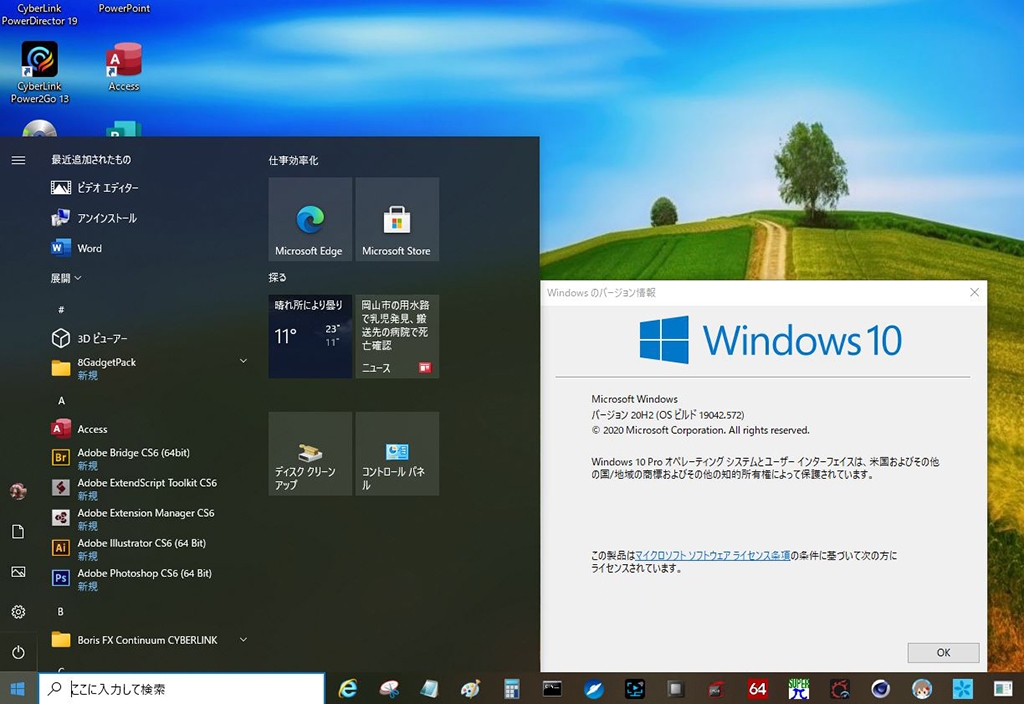Click the # letter header in app list
Image resolution: width=1024 pixels, height=704 pixels.
[61, 310]
